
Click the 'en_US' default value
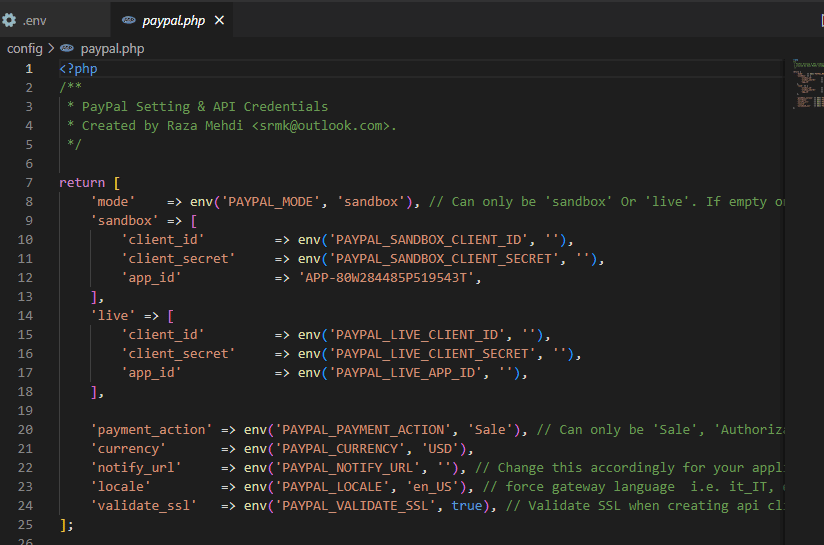click(x=432, y=487)
